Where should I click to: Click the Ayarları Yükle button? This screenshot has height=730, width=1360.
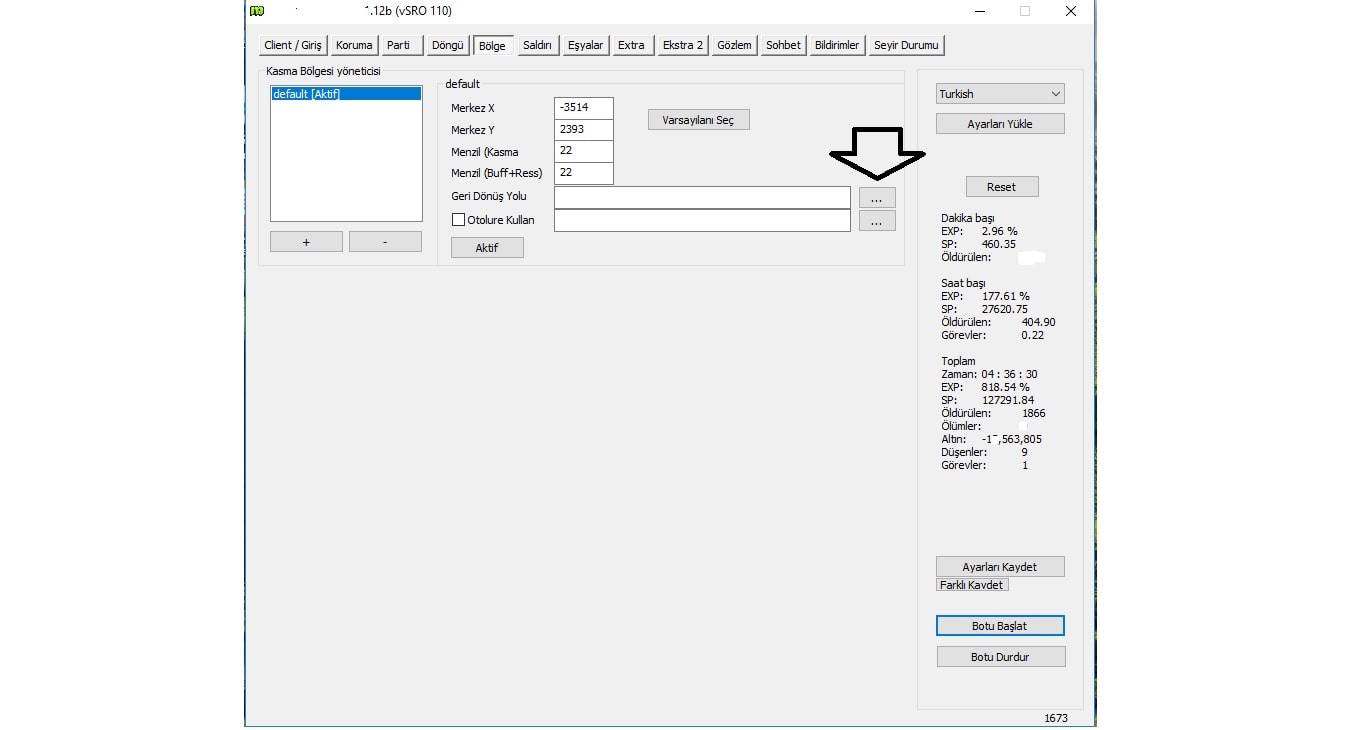(1000, 124)
